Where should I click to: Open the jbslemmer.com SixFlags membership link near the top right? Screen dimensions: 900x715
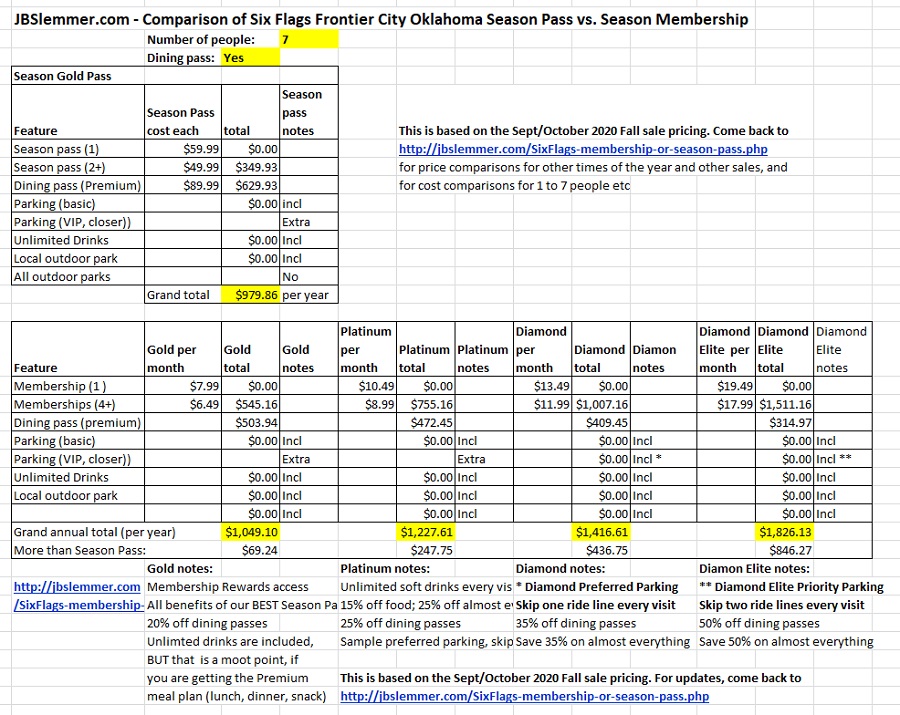(583, 149)
